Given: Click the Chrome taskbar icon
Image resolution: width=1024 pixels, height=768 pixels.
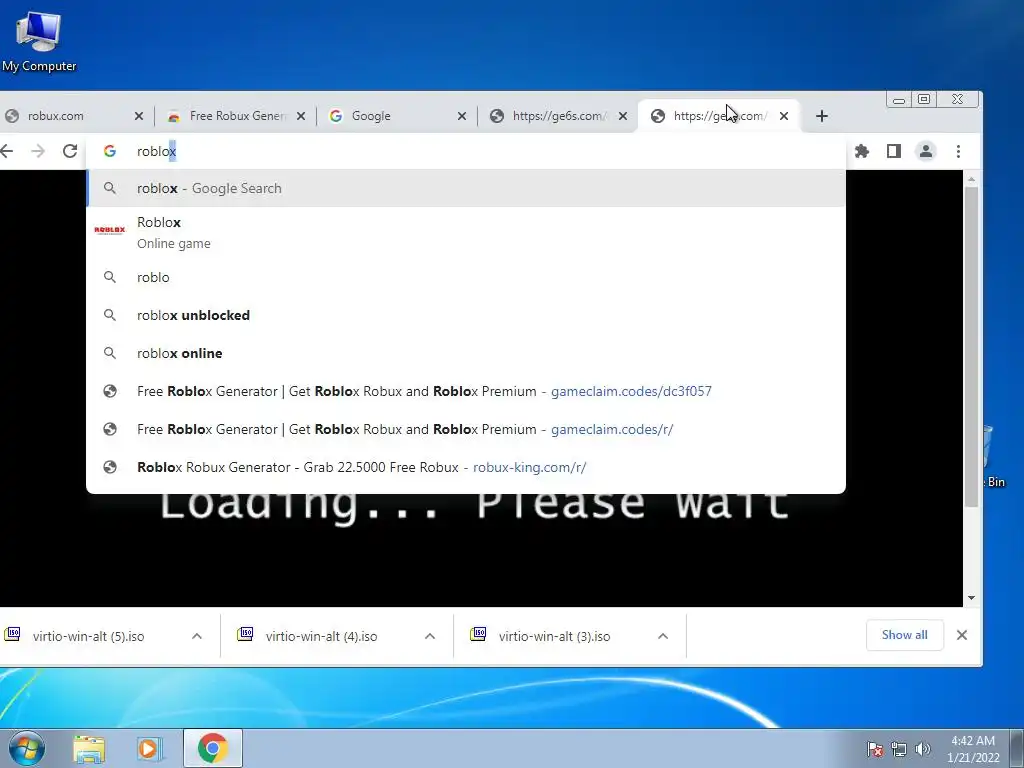Looking at the screenshot, I should coord(213,748).
